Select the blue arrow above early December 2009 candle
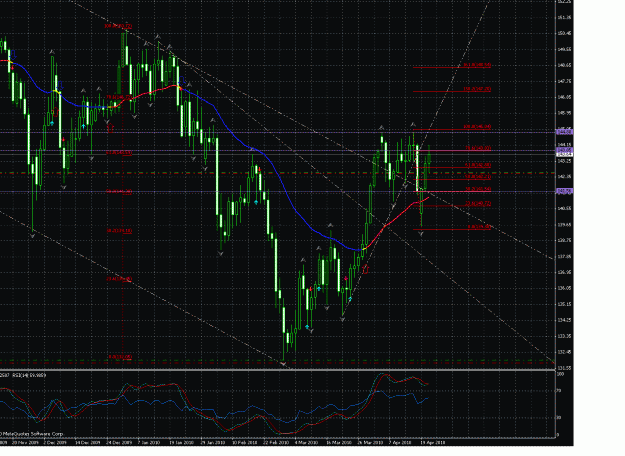The image size is (625, 456). tap(60, 85)
